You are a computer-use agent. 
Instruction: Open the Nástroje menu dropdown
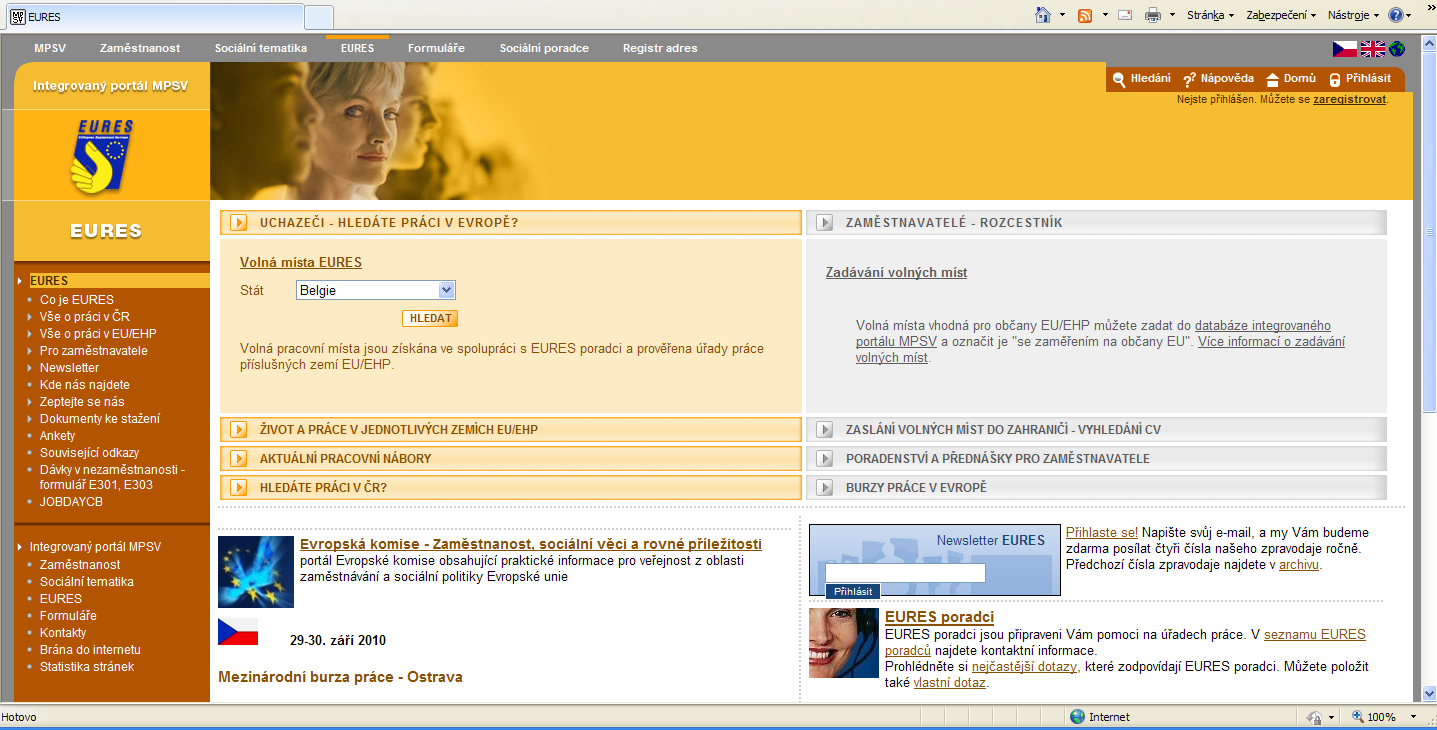click(x=1353, y=15)
